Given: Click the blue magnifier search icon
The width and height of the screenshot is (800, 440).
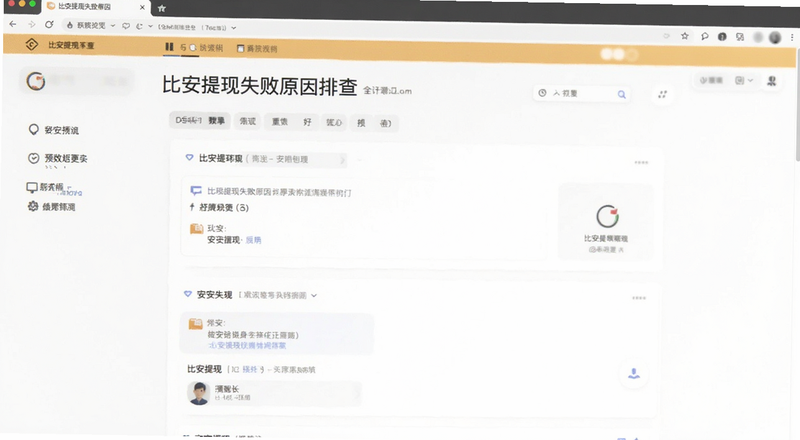Looking at the screenshot, I should pos(621,94).
